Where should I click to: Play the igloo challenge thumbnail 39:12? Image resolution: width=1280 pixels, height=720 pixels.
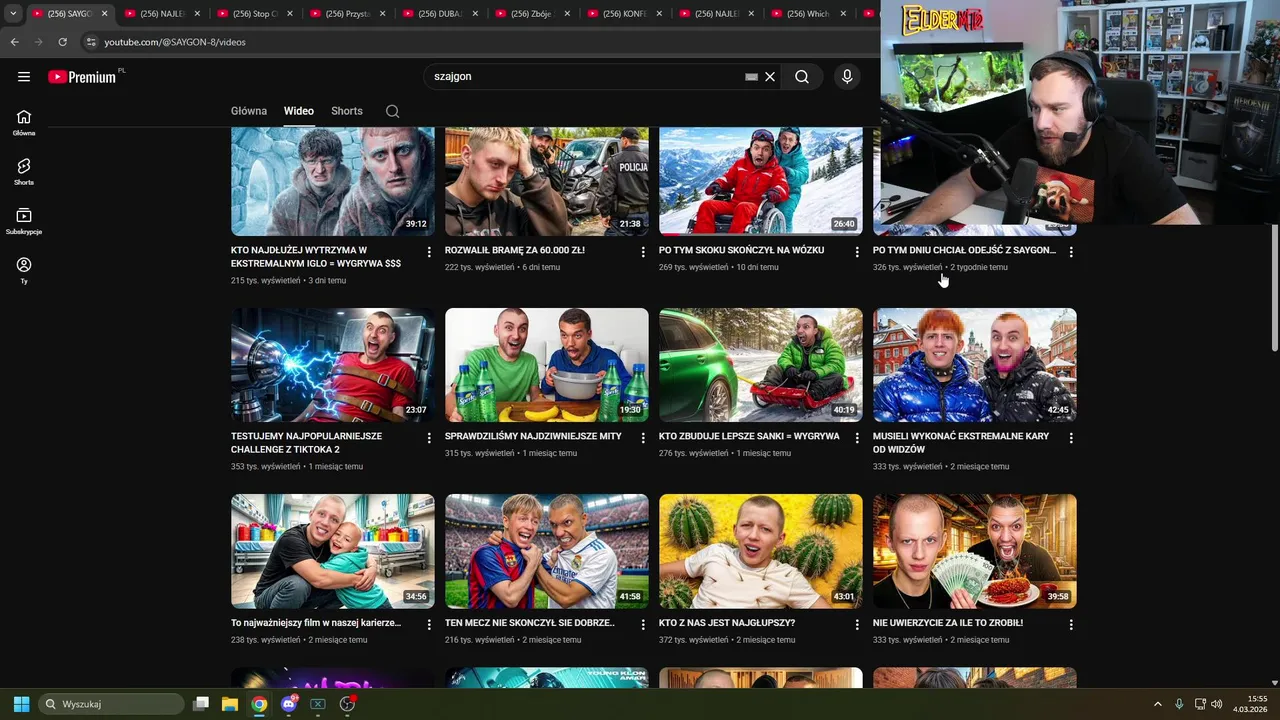pos(333,181)
